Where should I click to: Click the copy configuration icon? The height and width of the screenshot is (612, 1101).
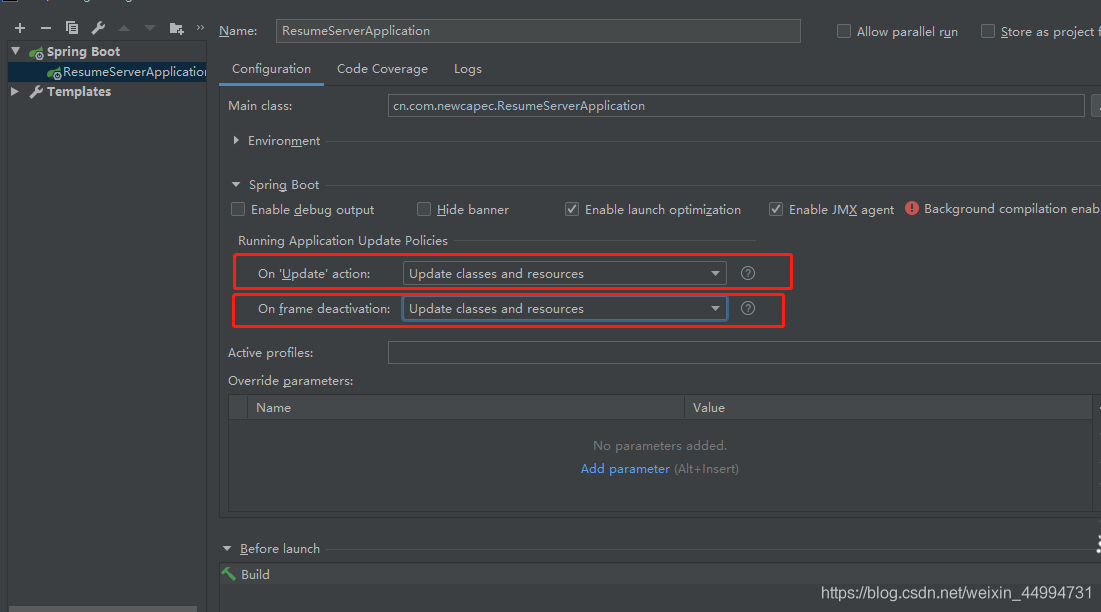point(72,28)
